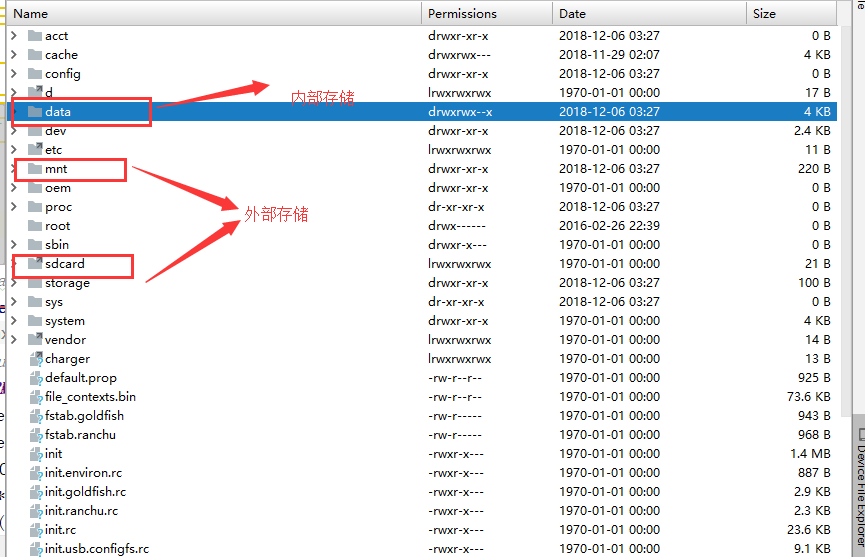This screenshot has width=865, height=557.
Task: Expand the proc folder
Action: 14,207
